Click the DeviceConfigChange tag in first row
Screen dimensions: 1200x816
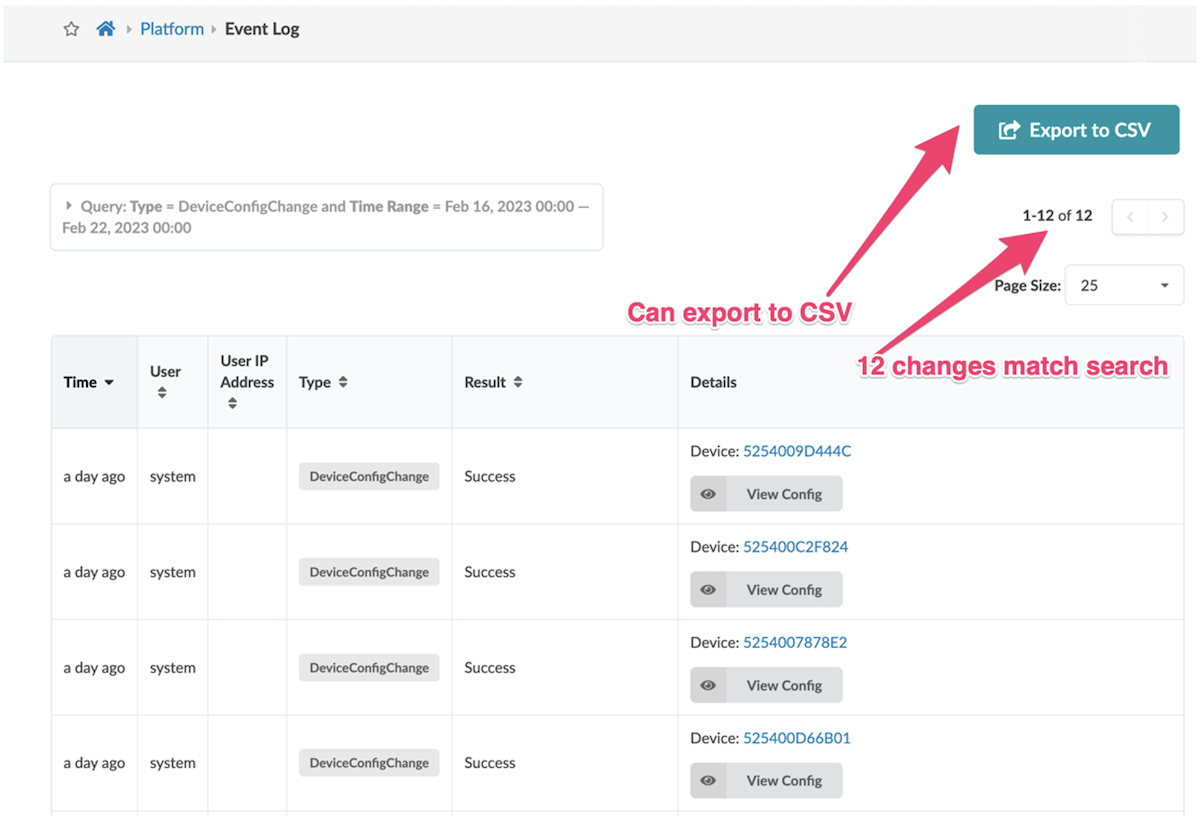click(369, 476)
